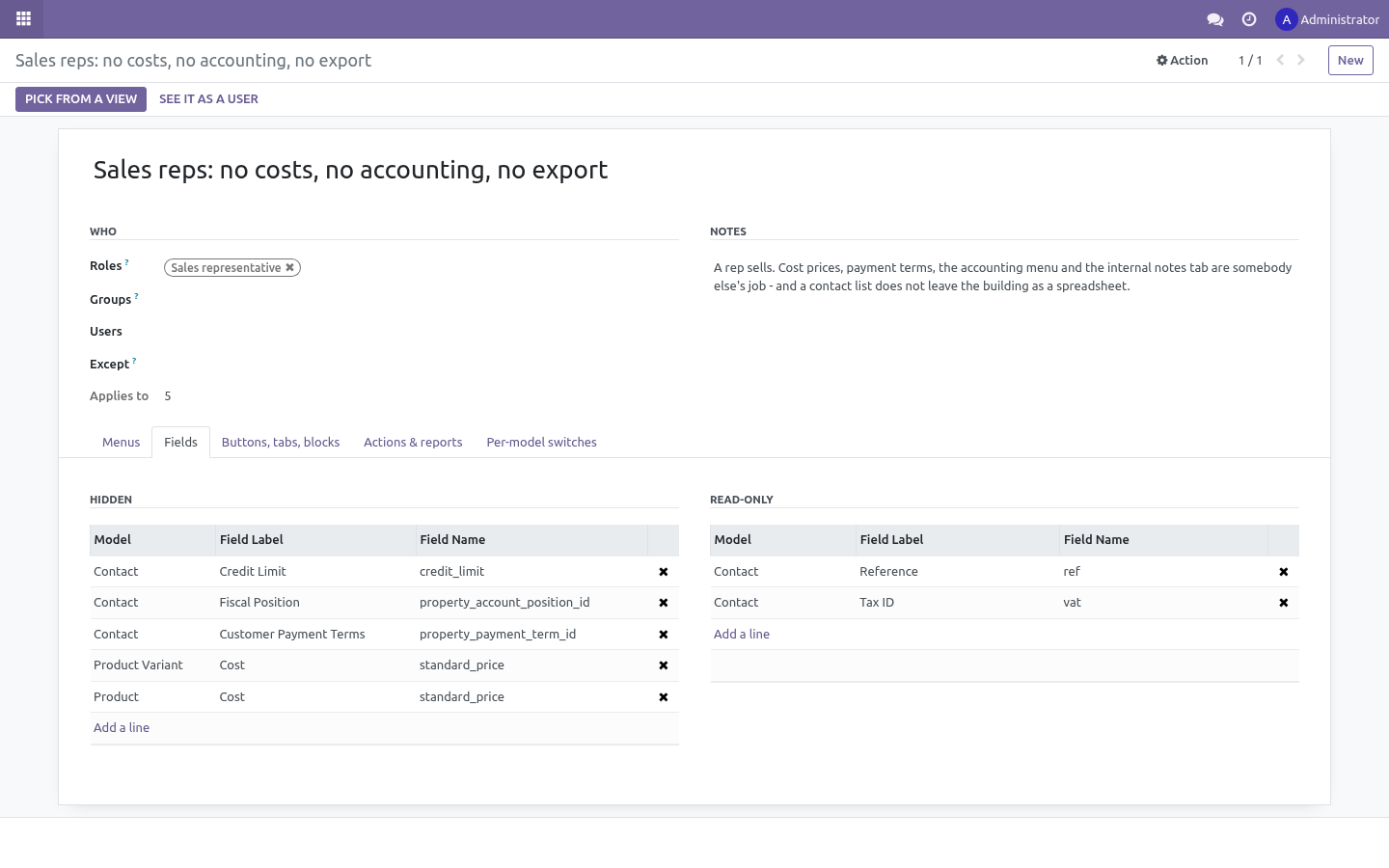The width and height of the screenshot is (1389, 868).
Task: Open the Action gear menu
Action: [1183, 60]
